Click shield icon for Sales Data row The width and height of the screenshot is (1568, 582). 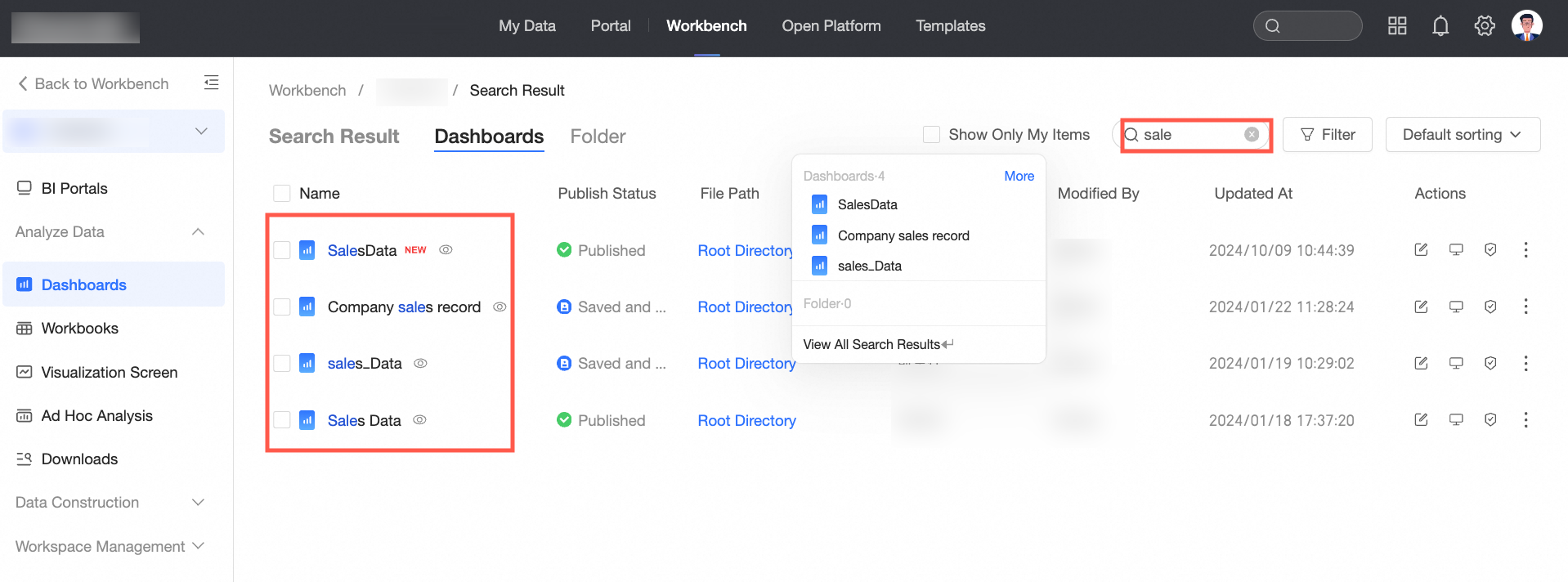pos(1490,419)
